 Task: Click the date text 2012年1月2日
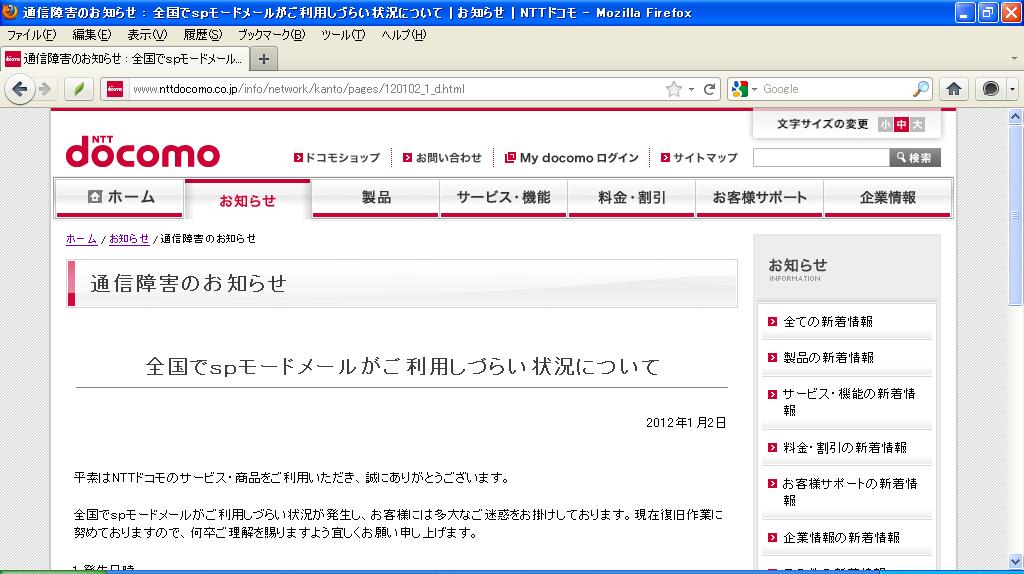coord(686,423)
